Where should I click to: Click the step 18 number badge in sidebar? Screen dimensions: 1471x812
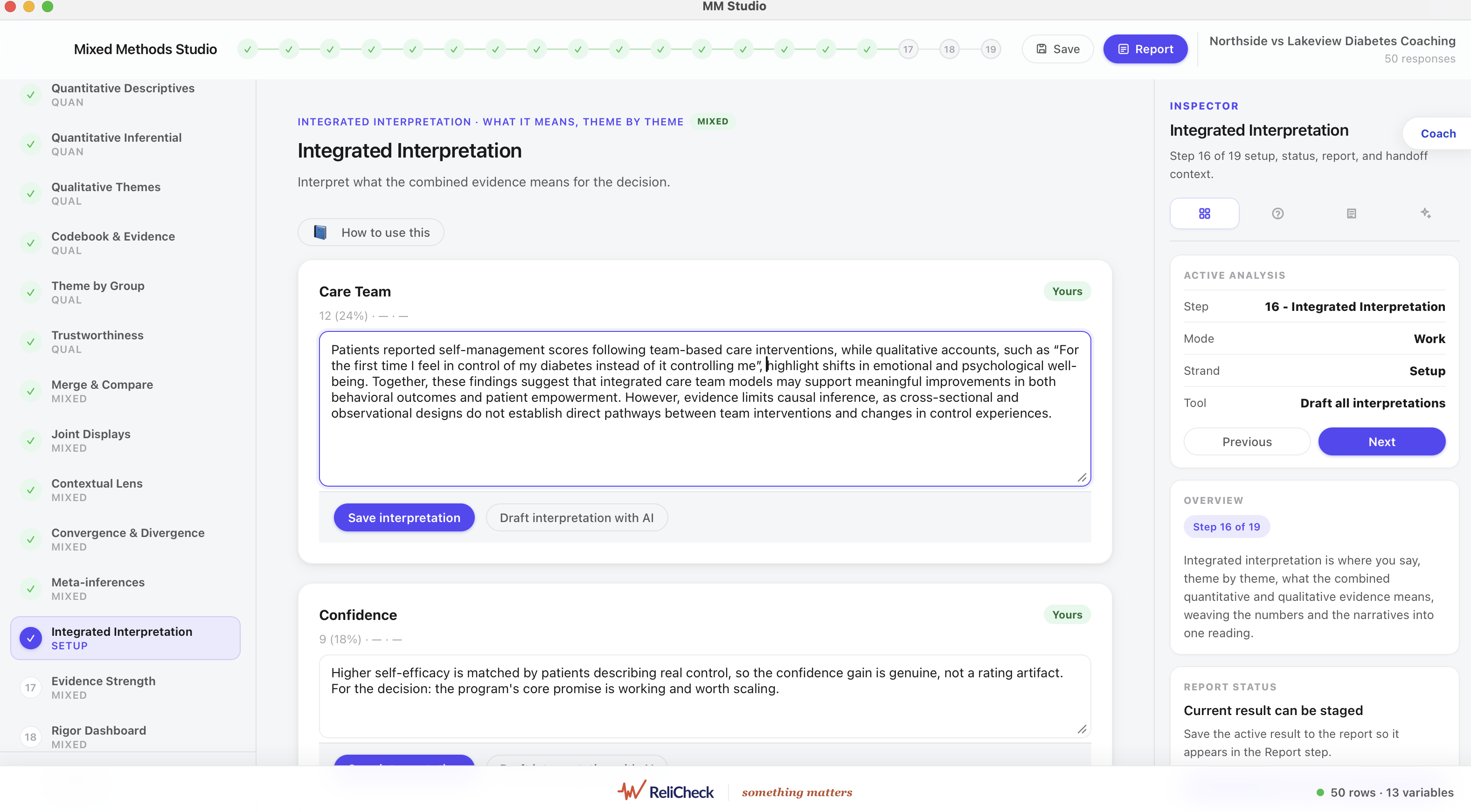click(x=31, y=737)
